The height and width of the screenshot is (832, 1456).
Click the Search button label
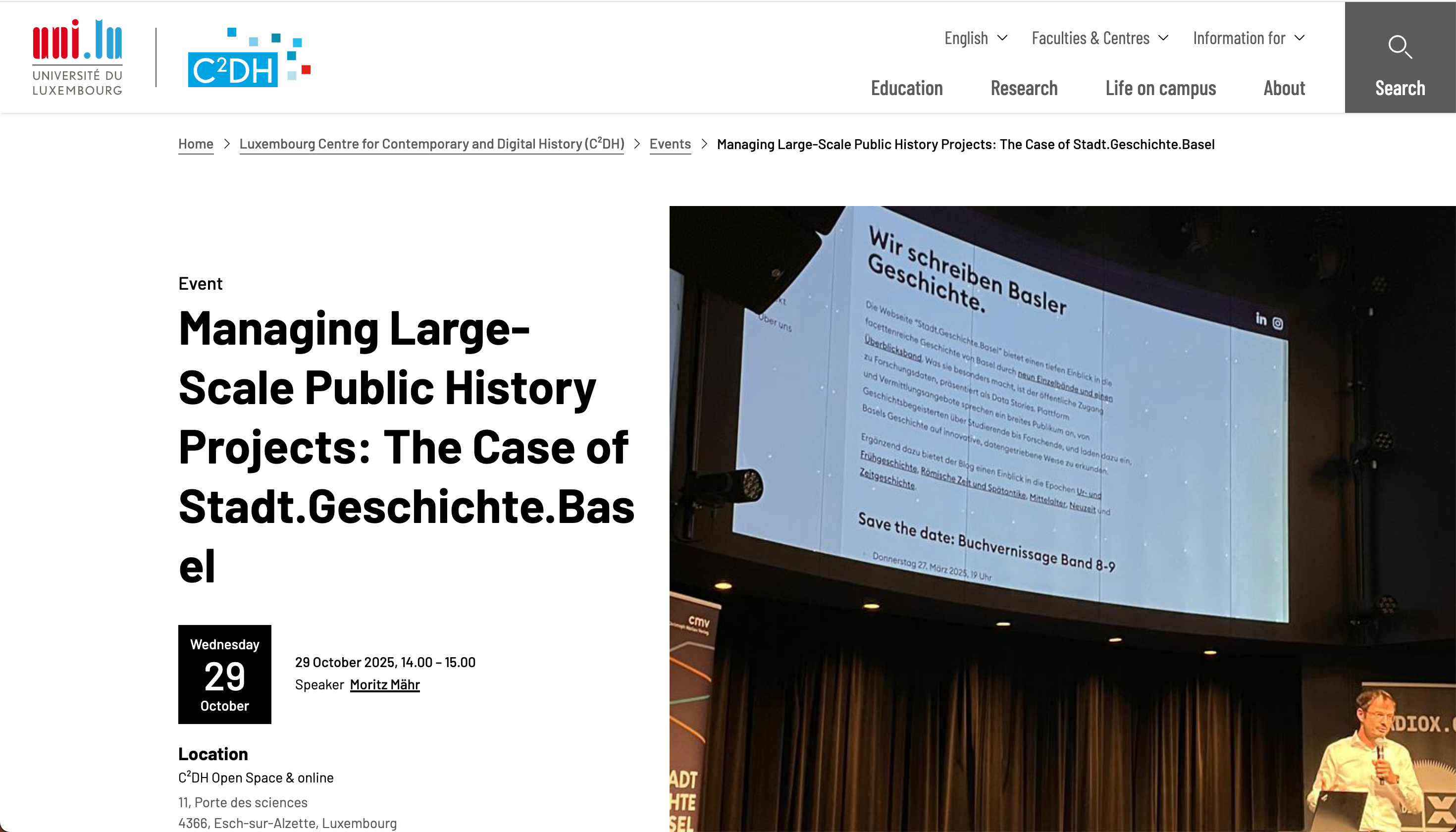coord(1400,89)
